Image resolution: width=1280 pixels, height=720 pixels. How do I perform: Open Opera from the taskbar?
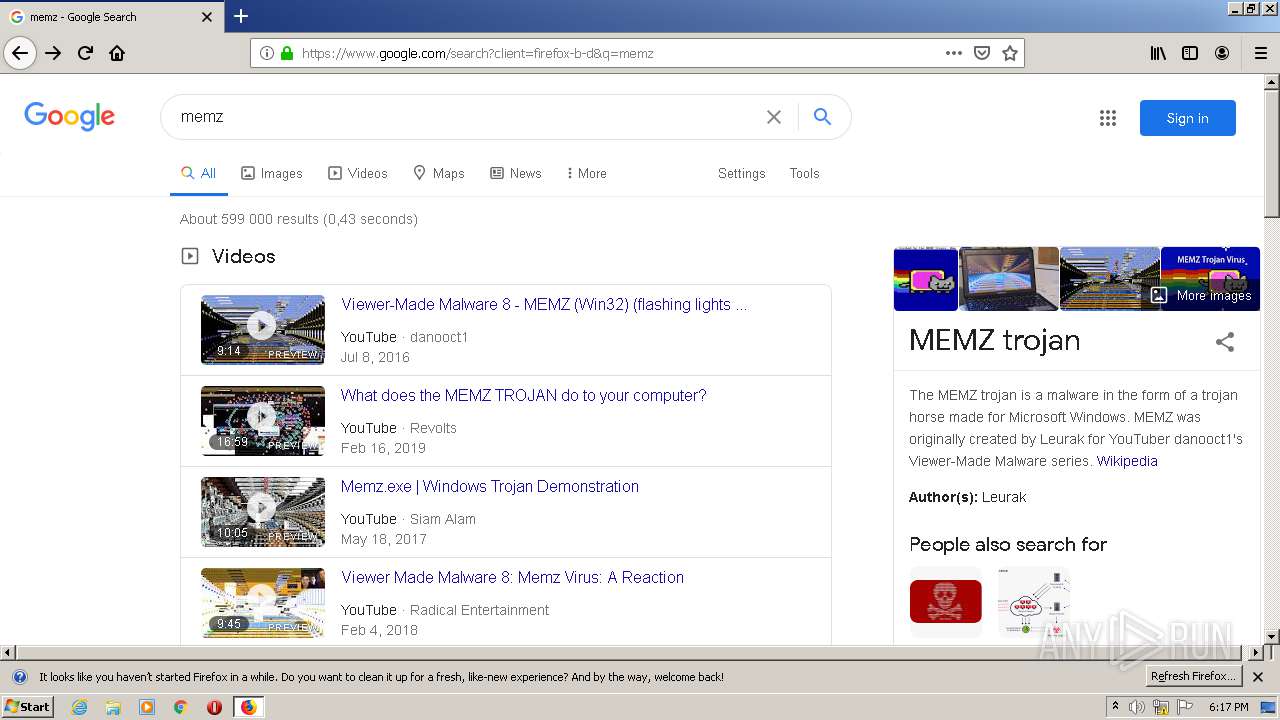(x=214, y=707)
